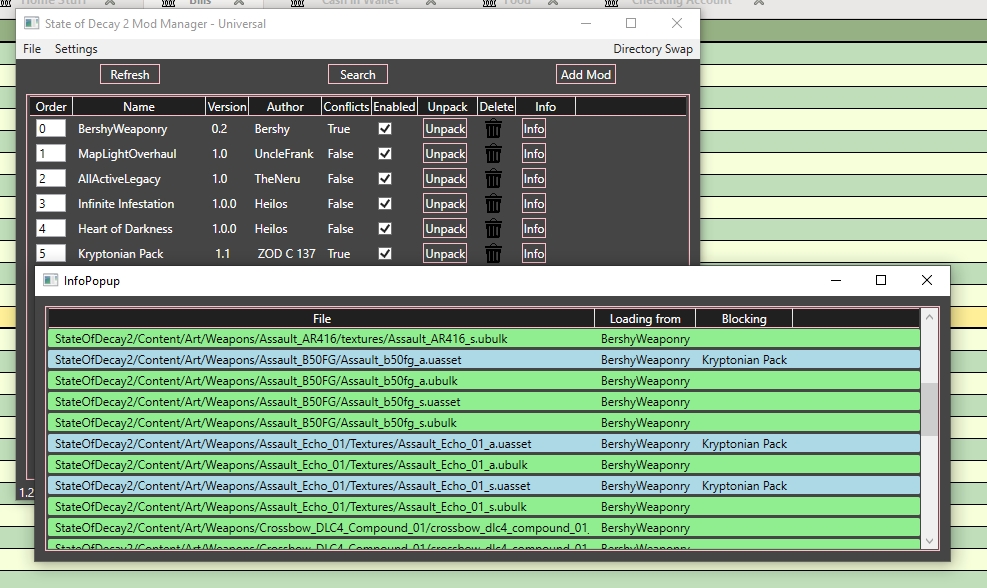Disable the BershyWeaponry mod checkbox
Screen dimensions: 987x588
(385, 128)
